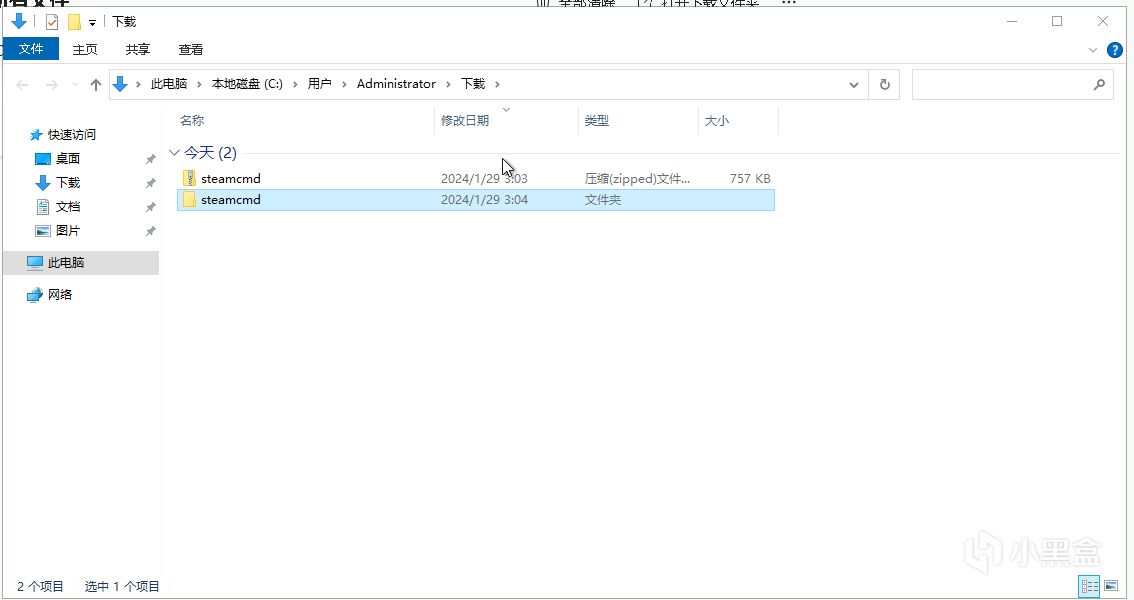Sort by the 名称 column header
This screenshot has height=600, width=1134.
(x=192, y=121)
